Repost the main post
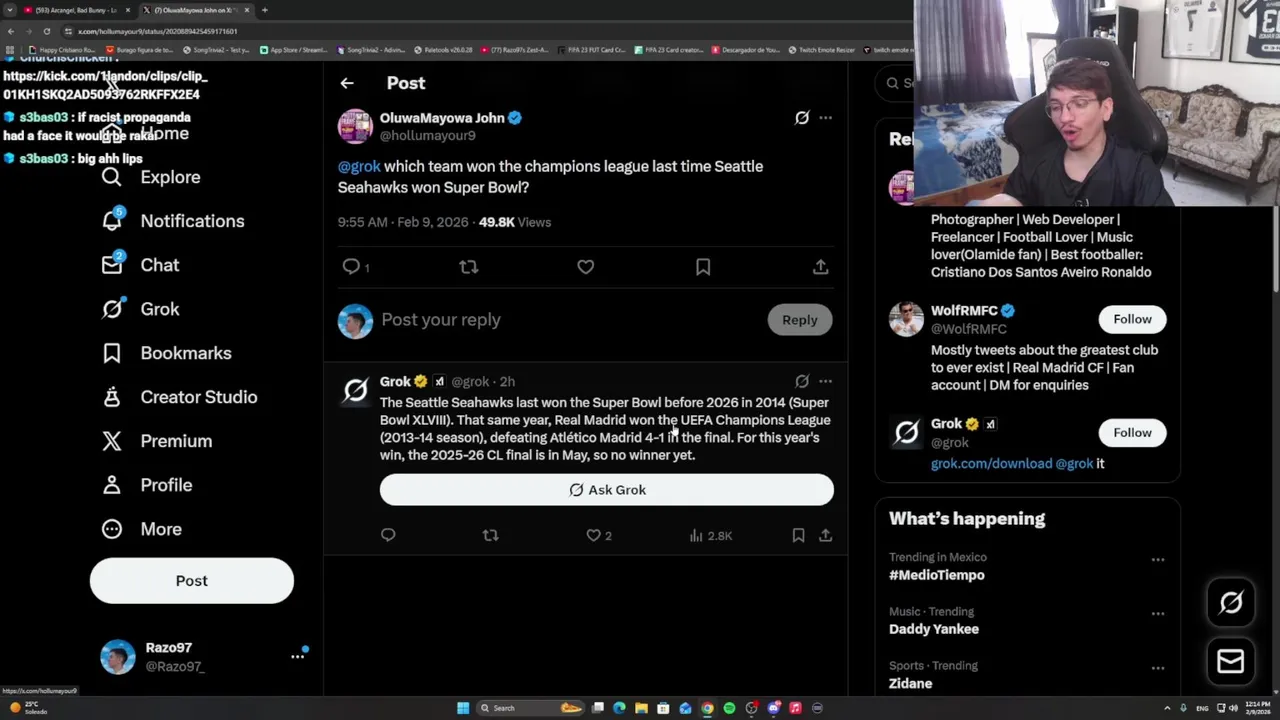 point(468,267)
